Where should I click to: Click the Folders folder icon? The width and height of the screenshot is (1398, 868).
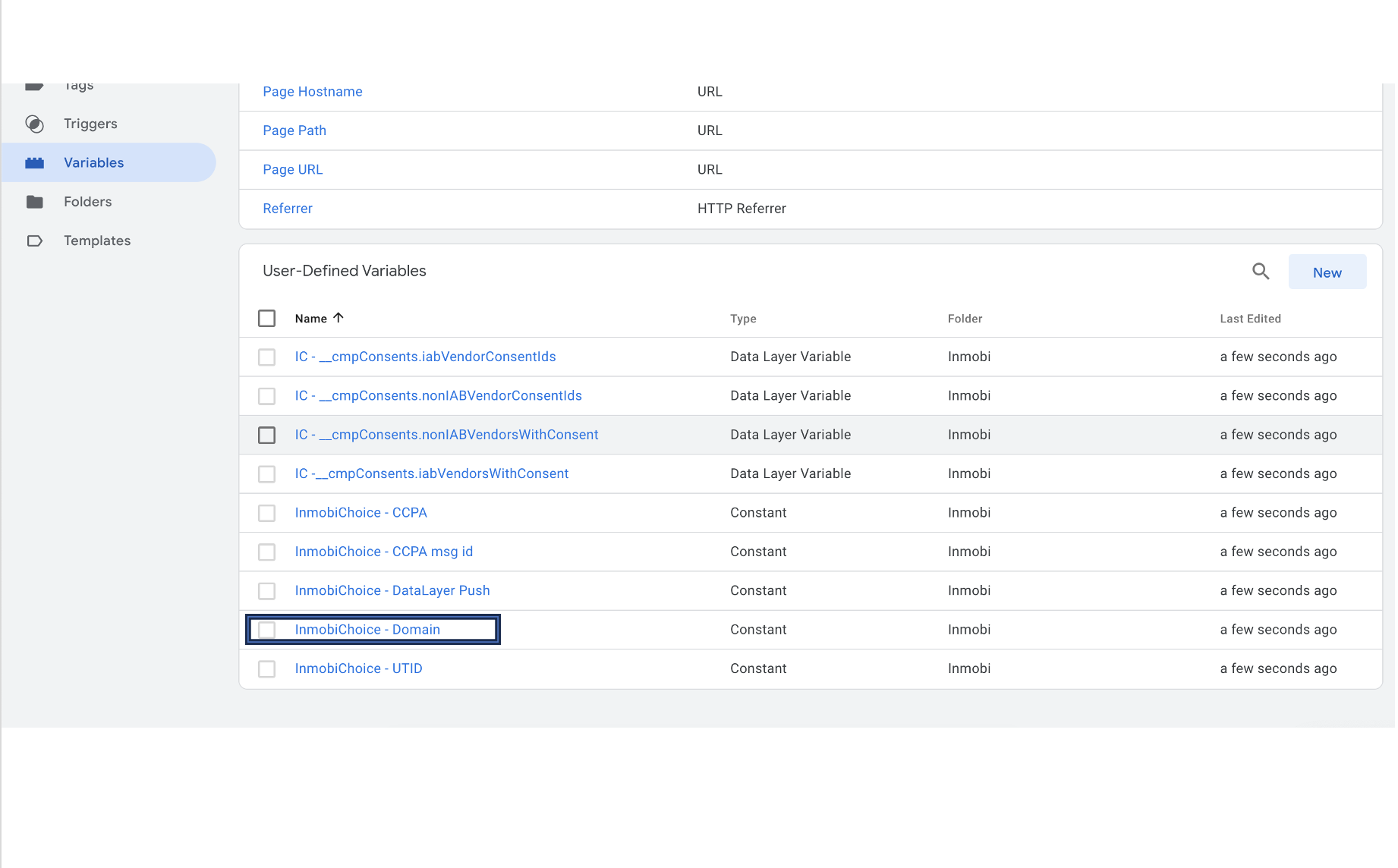tap(34, 202)
